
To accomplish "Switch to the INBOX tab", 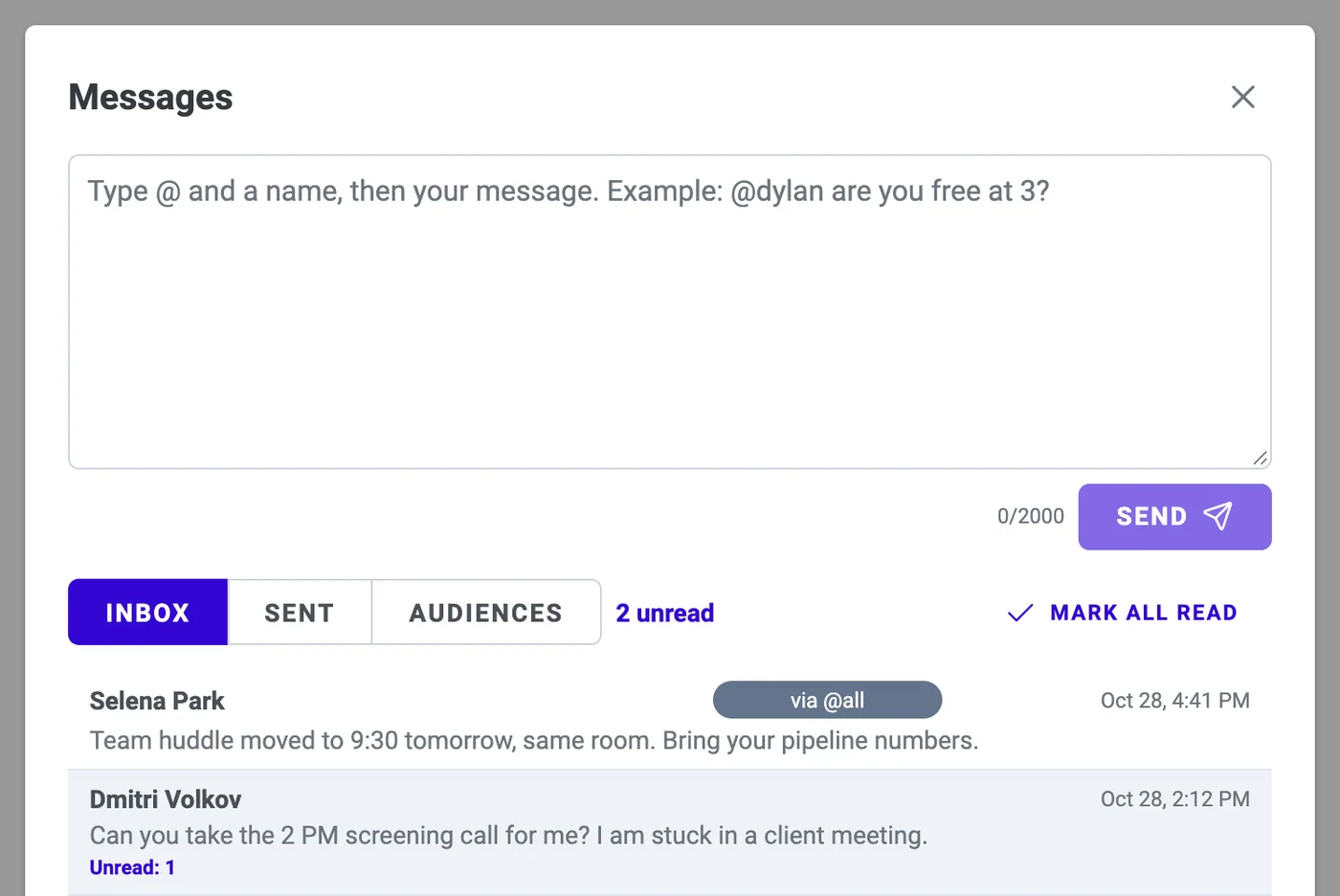I will 147,613.
